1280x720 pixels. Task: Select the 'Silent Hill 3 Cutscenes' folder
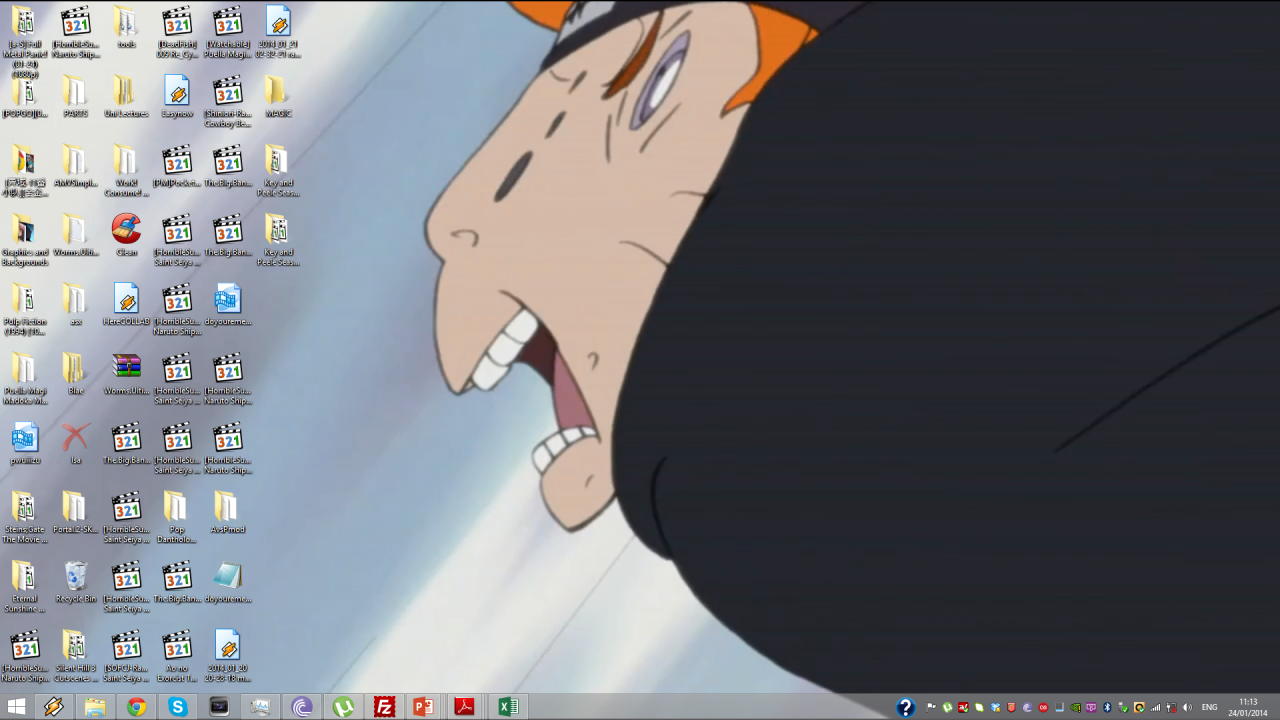click(x=75, y=656)
